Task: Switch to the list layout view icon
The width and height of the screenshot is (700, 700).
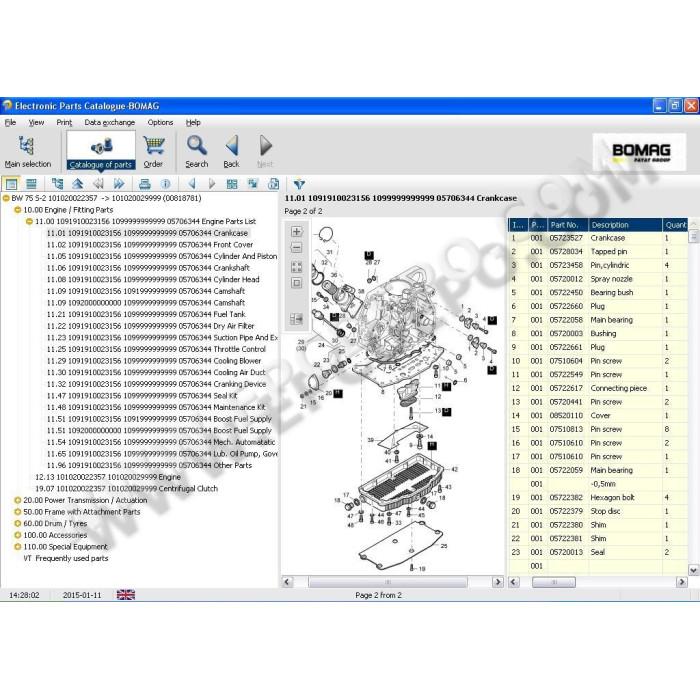Action: pos(31,184)
